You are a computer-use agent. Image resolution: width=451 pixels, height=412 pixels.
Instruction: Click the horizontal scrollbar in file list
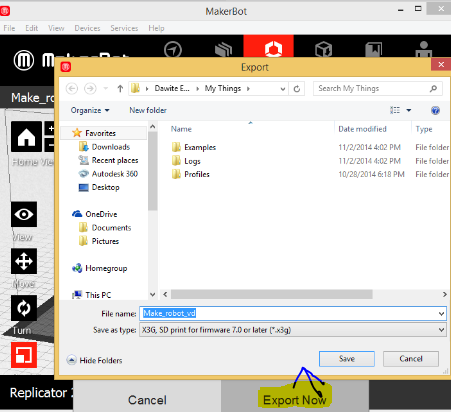point(272,294)
